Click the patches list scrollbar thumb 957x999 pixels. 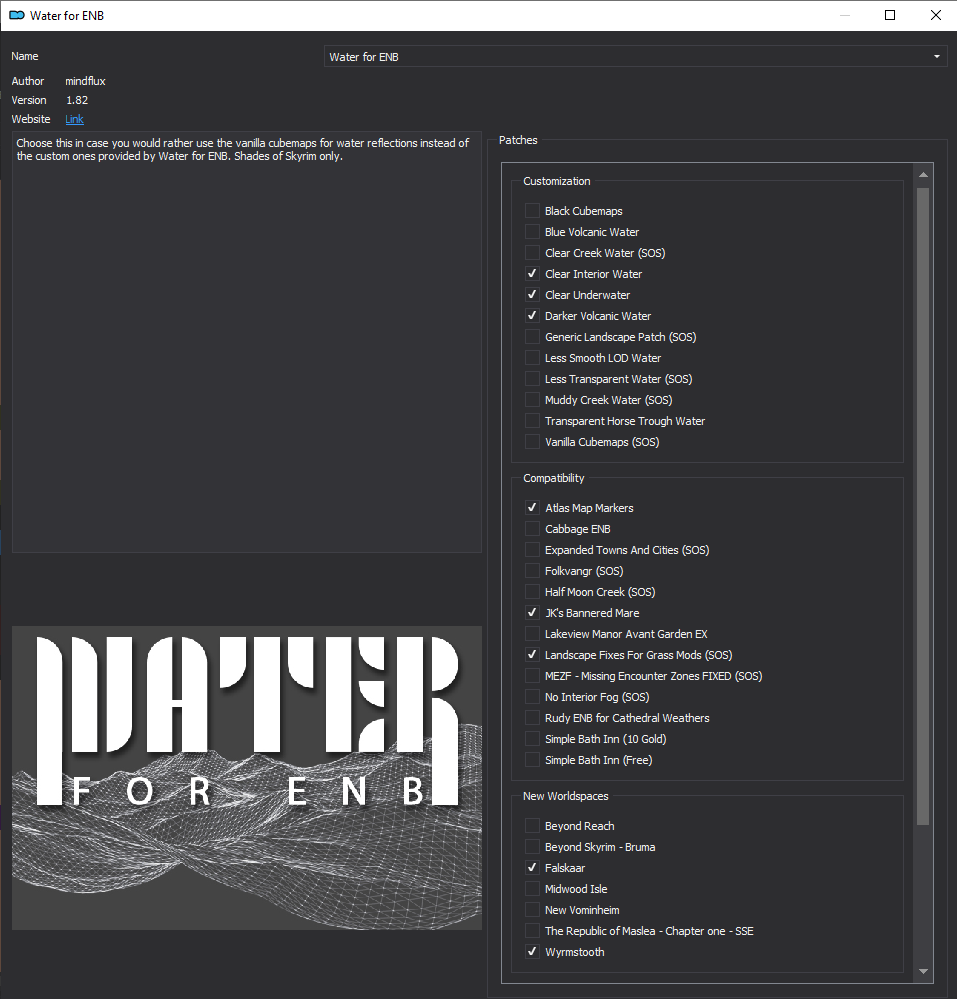click(x=923, y=507)
